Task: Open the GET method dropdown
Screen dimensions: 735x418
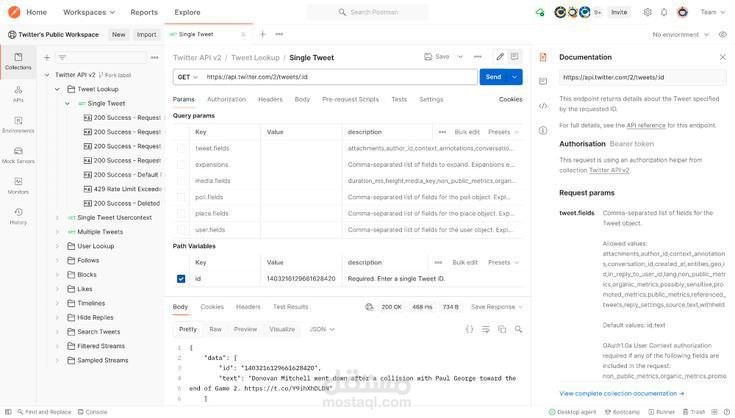Action: pyautogui.click(x=188, y=77)
